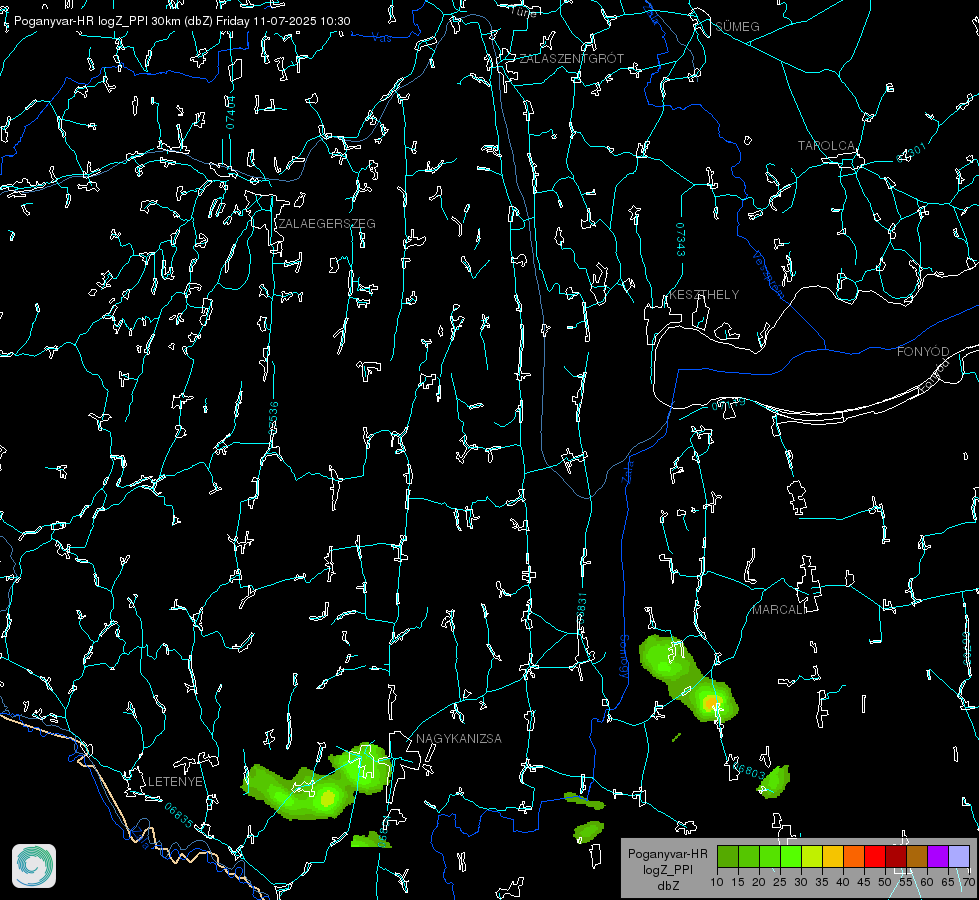Select the 20-25 dBZ green legend swatch
979x900 pixels.
point(770,856)
